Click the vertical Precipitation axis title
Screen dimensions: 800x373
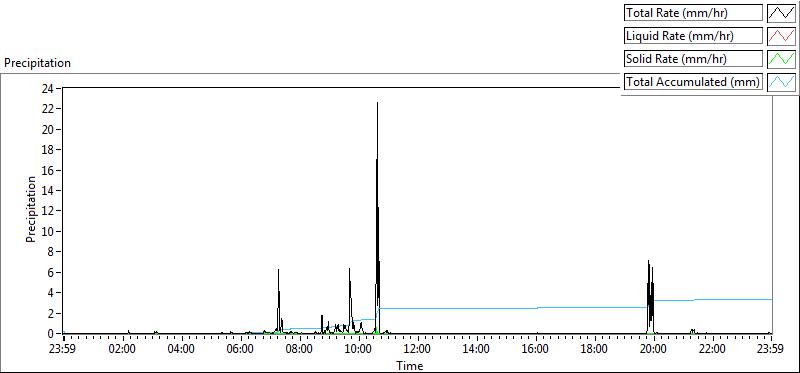31,209
